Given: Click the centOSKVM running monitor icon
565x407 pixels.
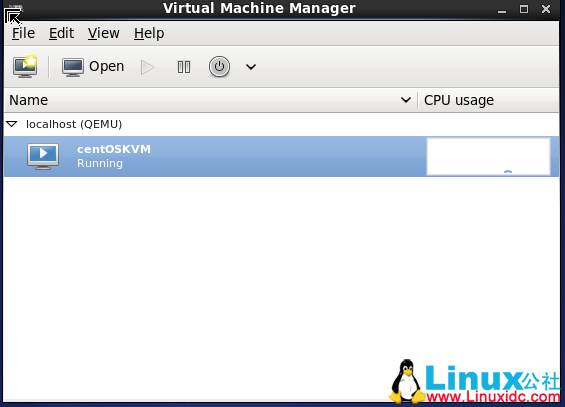Looking at the screenshot, I should pyautogui.click(x=43, y=156).
